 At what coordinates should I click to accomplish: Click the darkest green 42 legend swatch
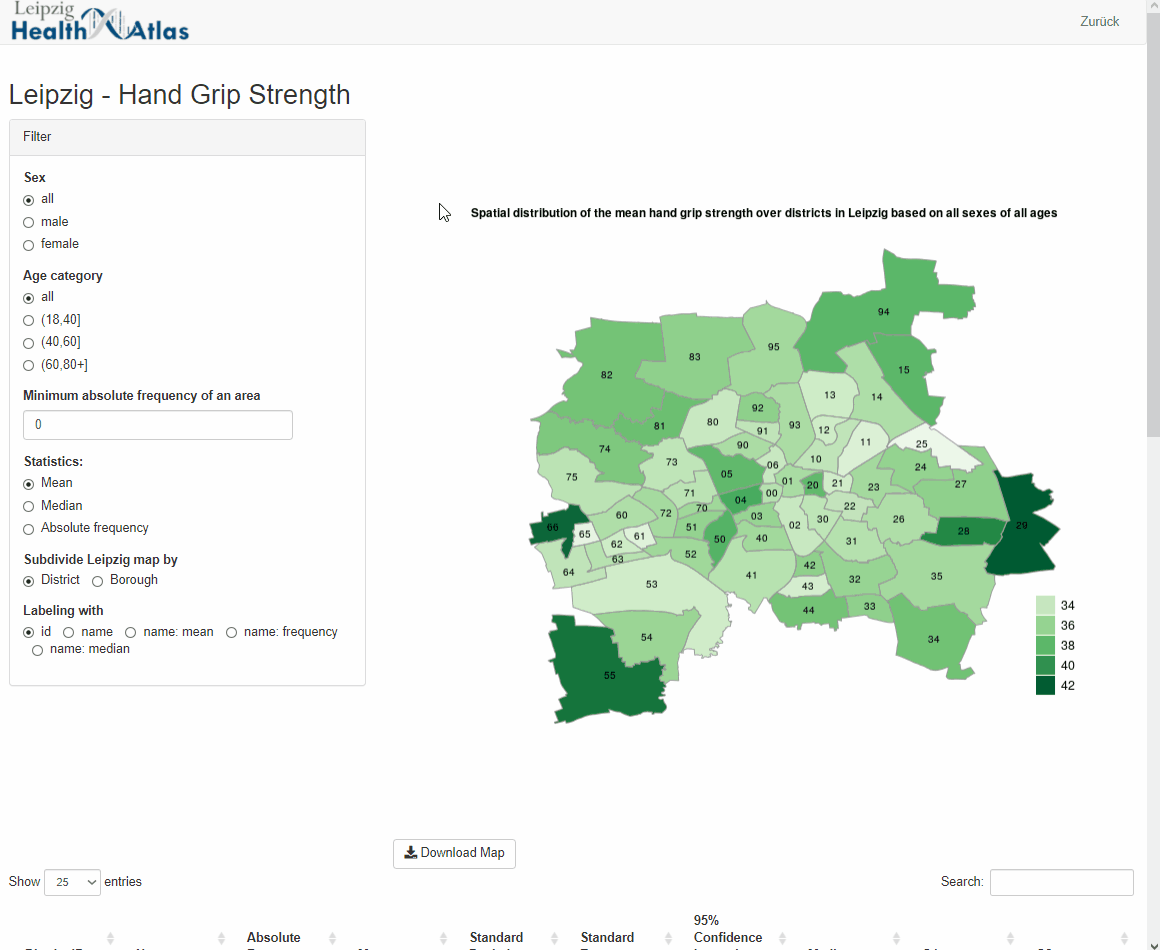tap(1045, 686)
